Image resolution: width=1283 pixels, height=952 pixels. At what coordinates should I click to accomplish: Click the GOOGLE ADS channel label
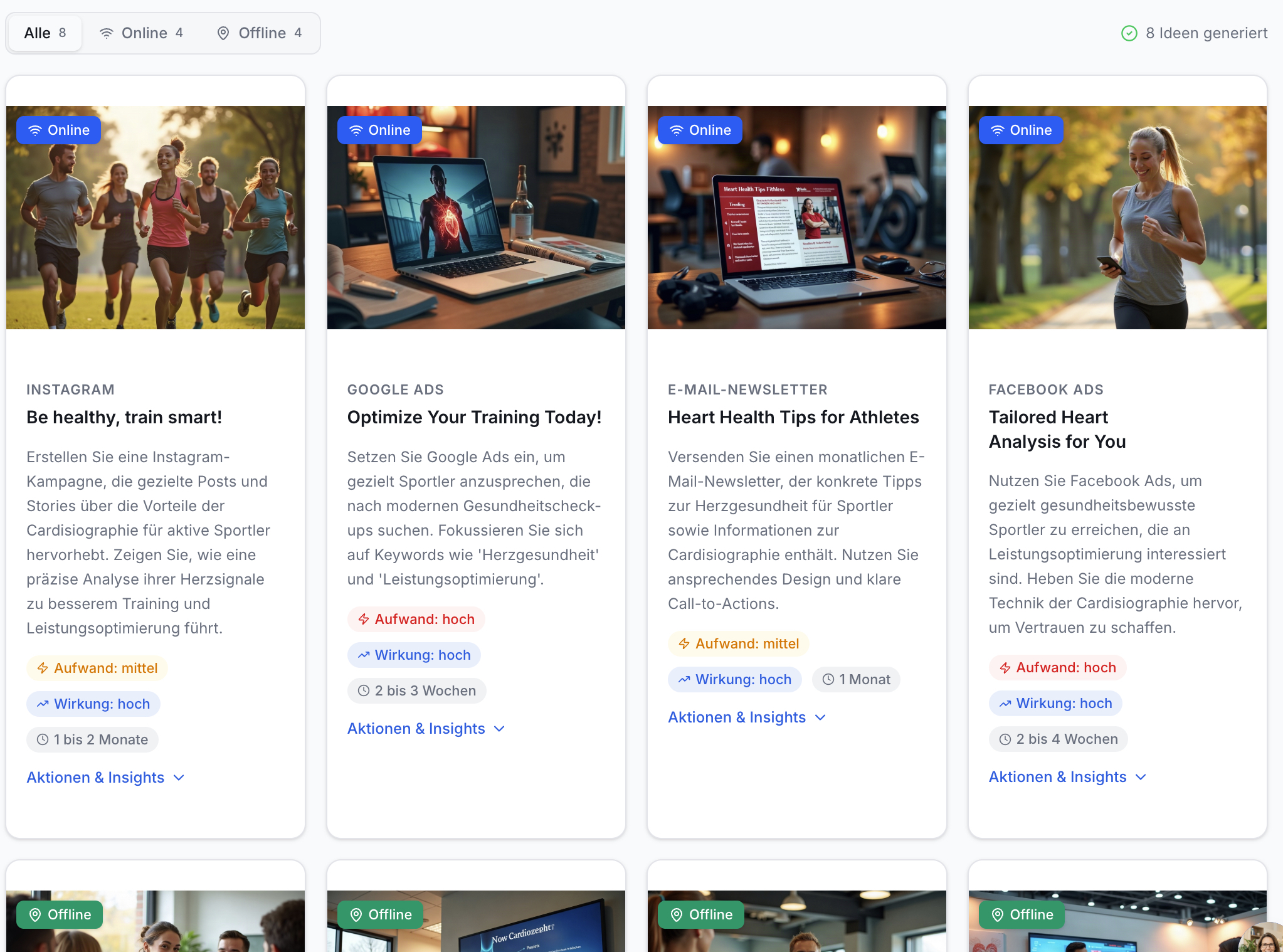(396, 389)
